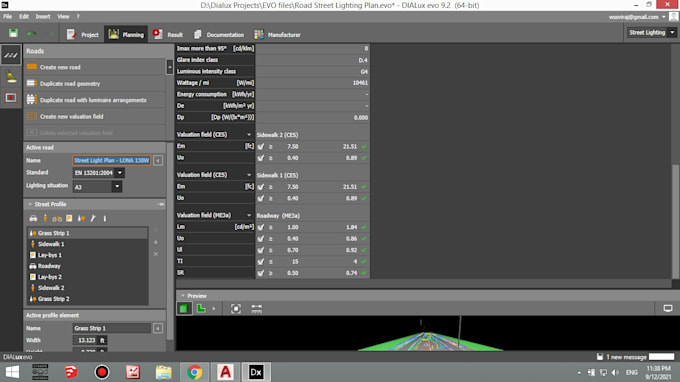
Task: Toggle Roadway Uo requirement checkbox
Action: 261,238
